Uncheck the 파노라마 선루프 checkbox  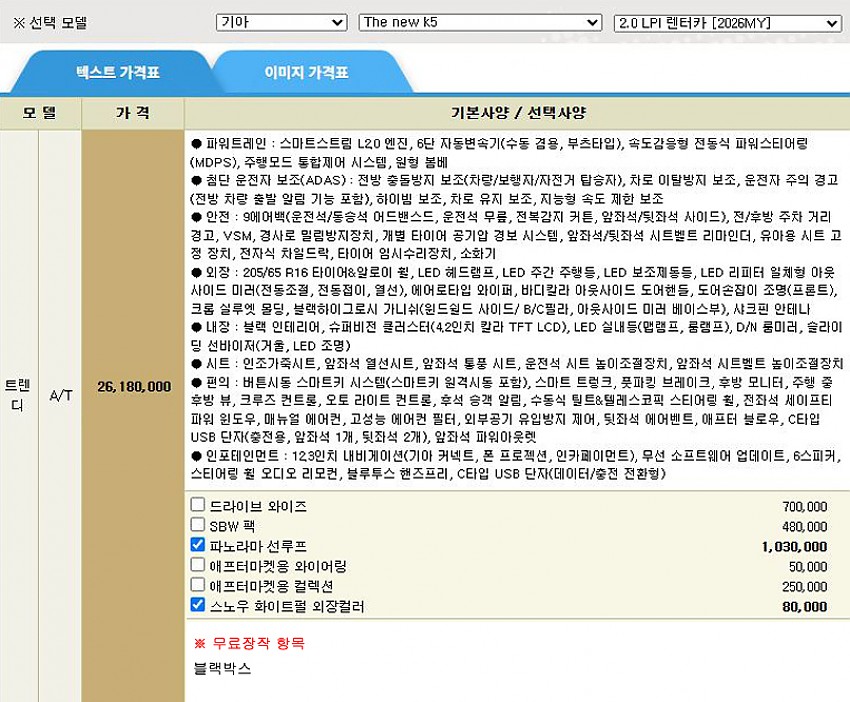(198, 545)
